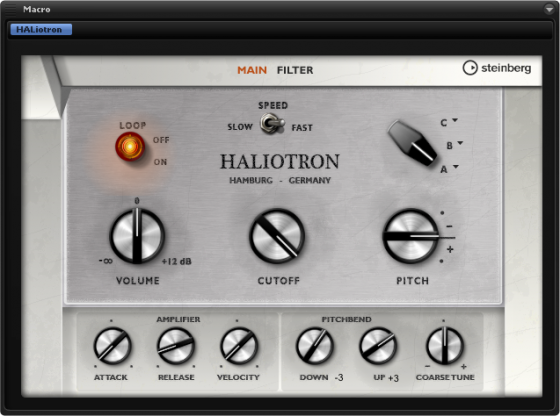Set Loop to the OFF label
560x416 pixels.
coord(161,140)
